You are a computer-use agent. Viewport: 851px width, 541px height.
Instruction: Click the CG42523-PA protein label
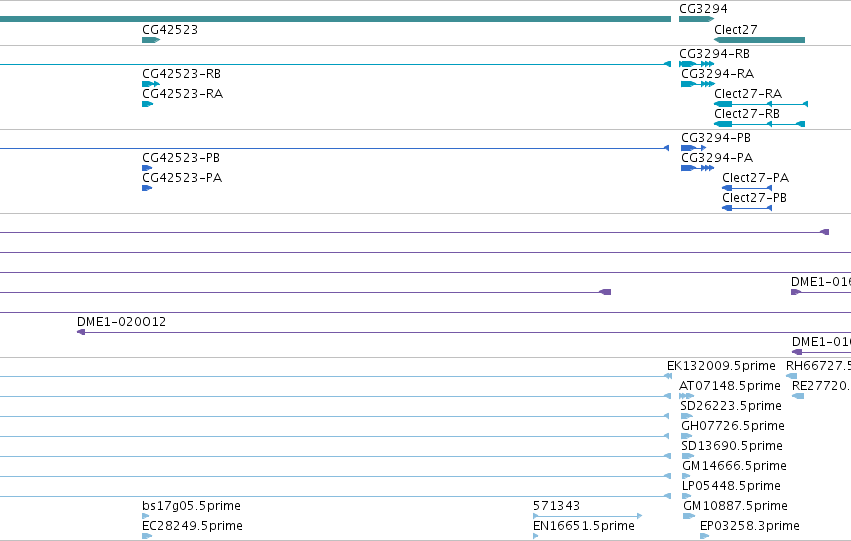click(182, 178)
